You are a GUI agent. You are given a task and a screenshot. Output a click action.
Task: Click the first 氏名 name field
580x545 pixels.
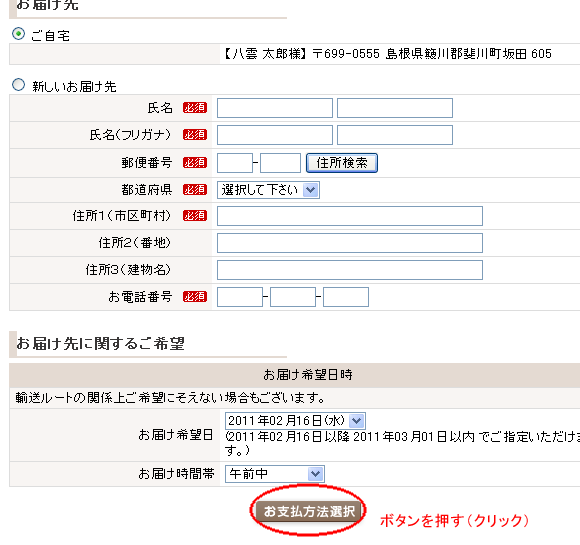coord(275,108)
